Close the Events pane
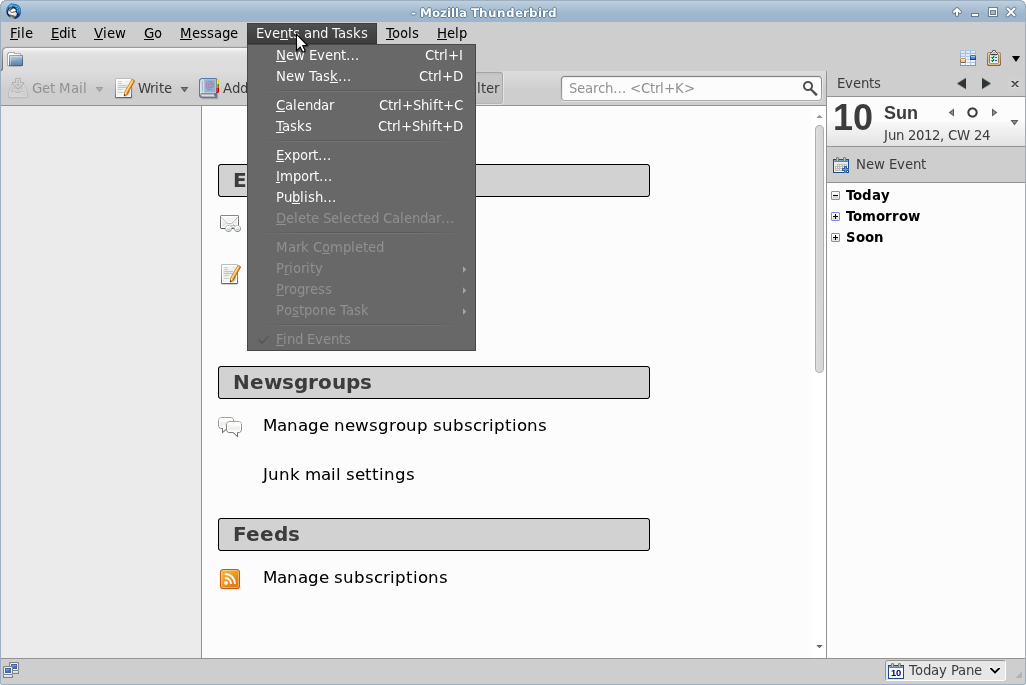 [x=1014, y=83]
